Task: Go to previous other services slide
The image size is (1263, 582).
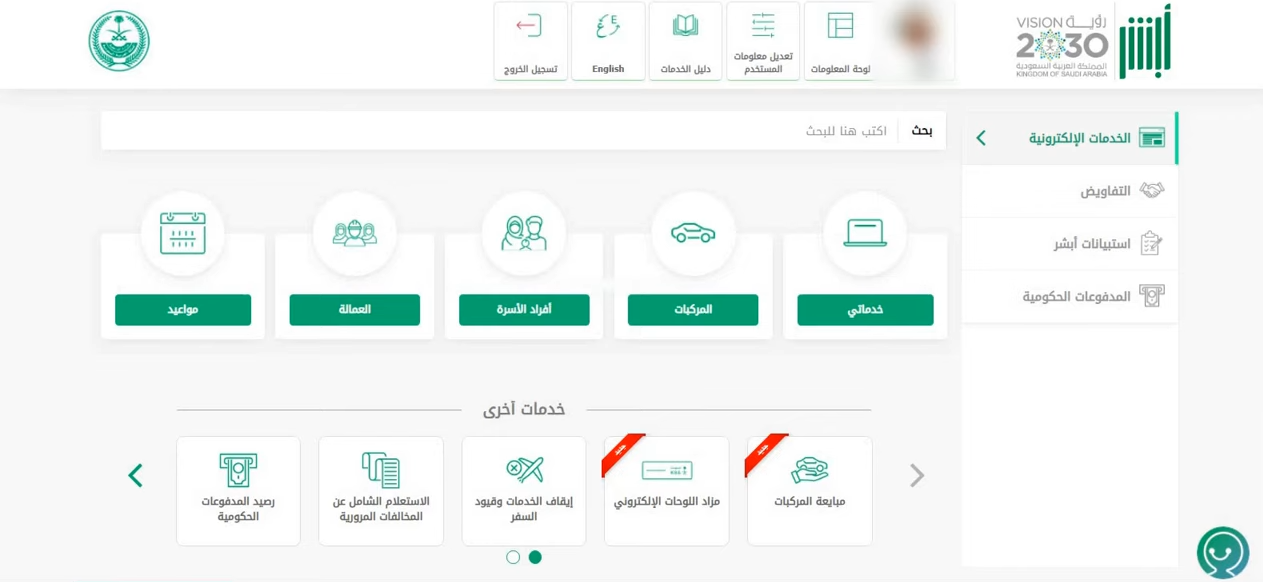Action: [917, 475]
